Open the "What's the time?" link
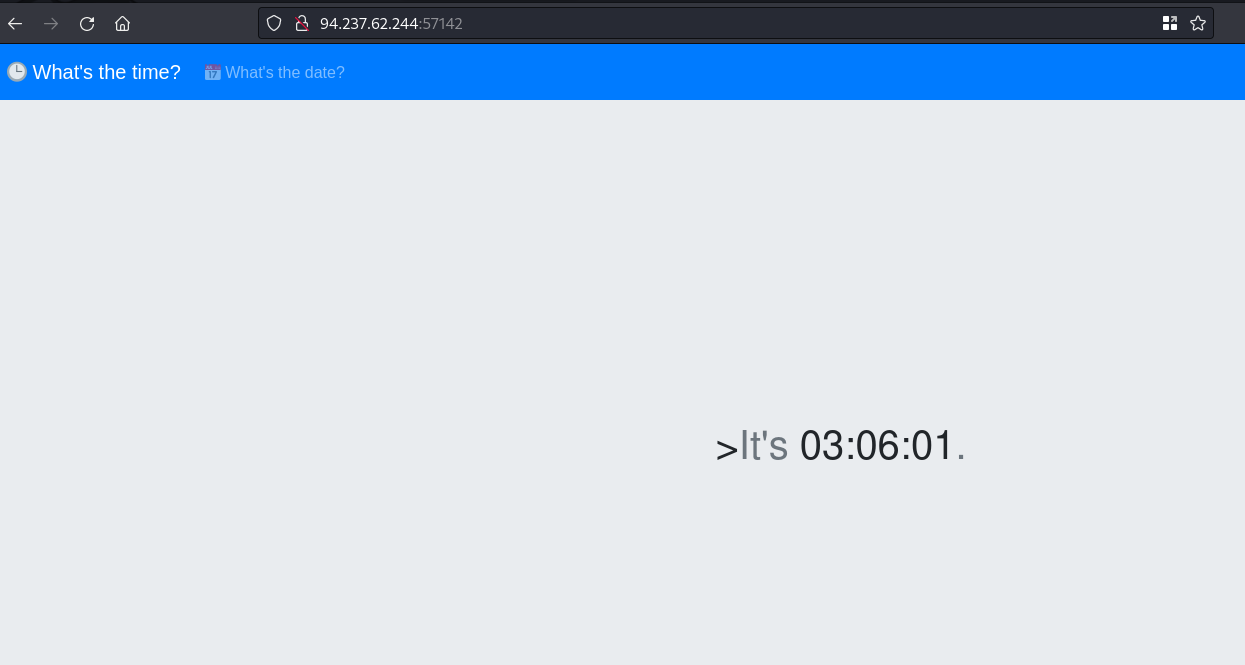The width and height of the screenshot is (1245, 665). 106,72
